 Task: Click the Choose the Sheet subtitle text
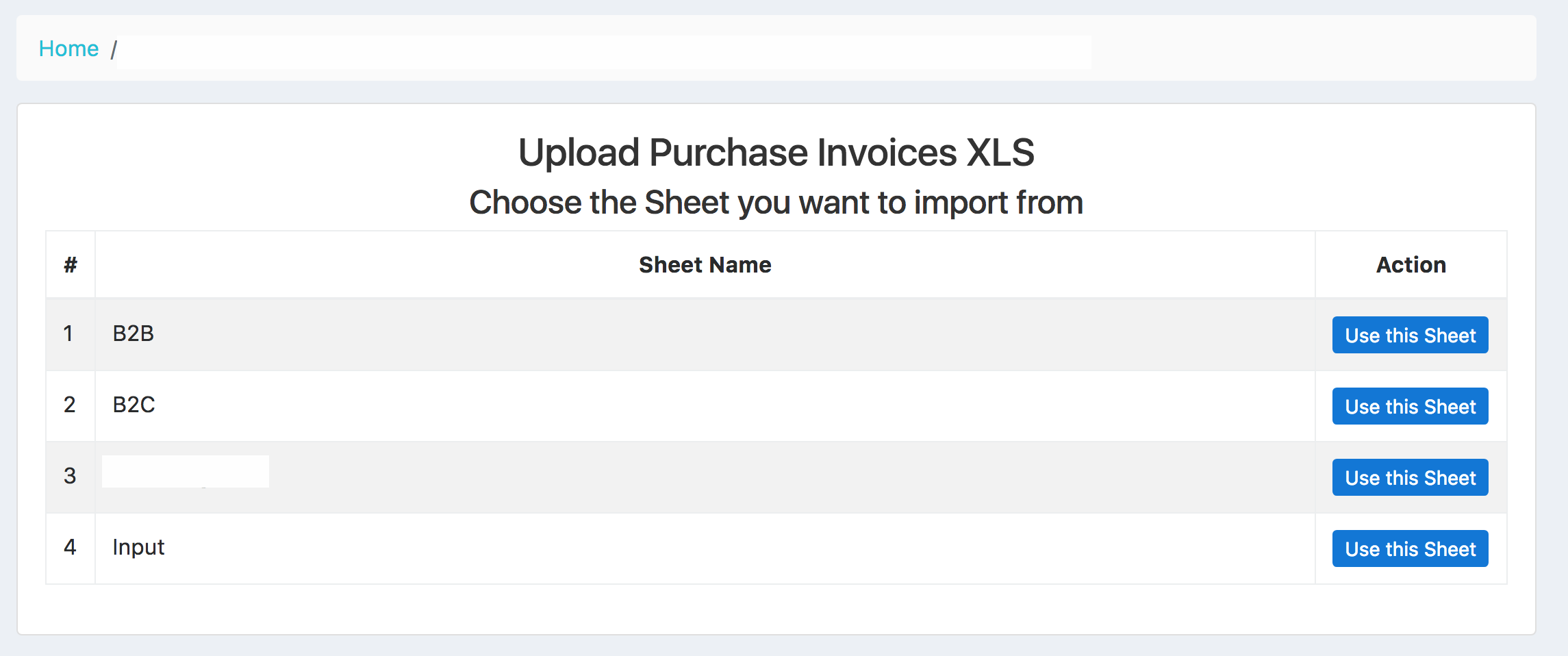point(776,202)
